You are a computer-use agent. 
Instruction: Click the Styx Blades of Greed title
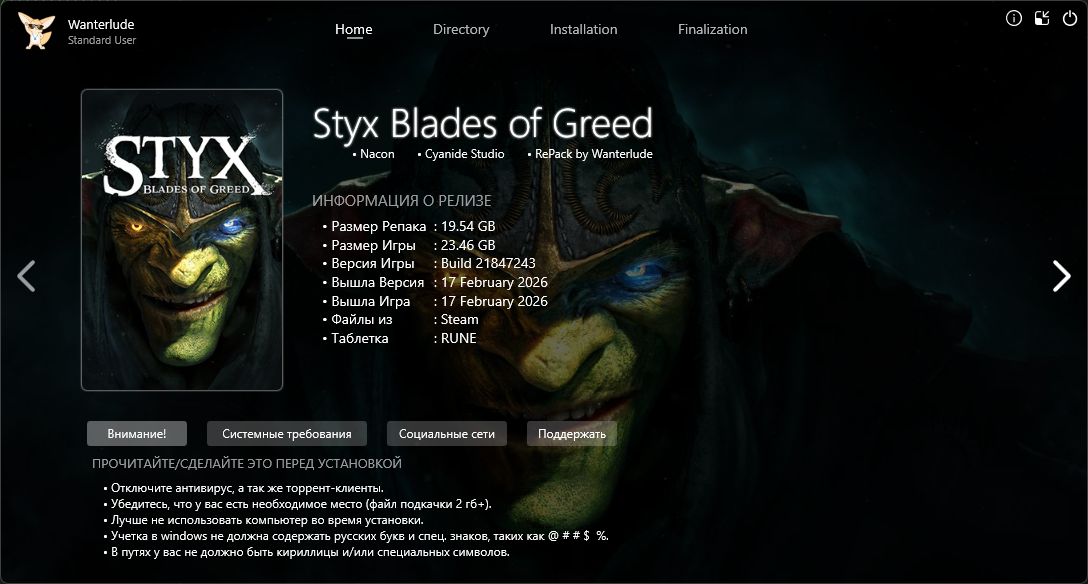(x=483, y=124)
